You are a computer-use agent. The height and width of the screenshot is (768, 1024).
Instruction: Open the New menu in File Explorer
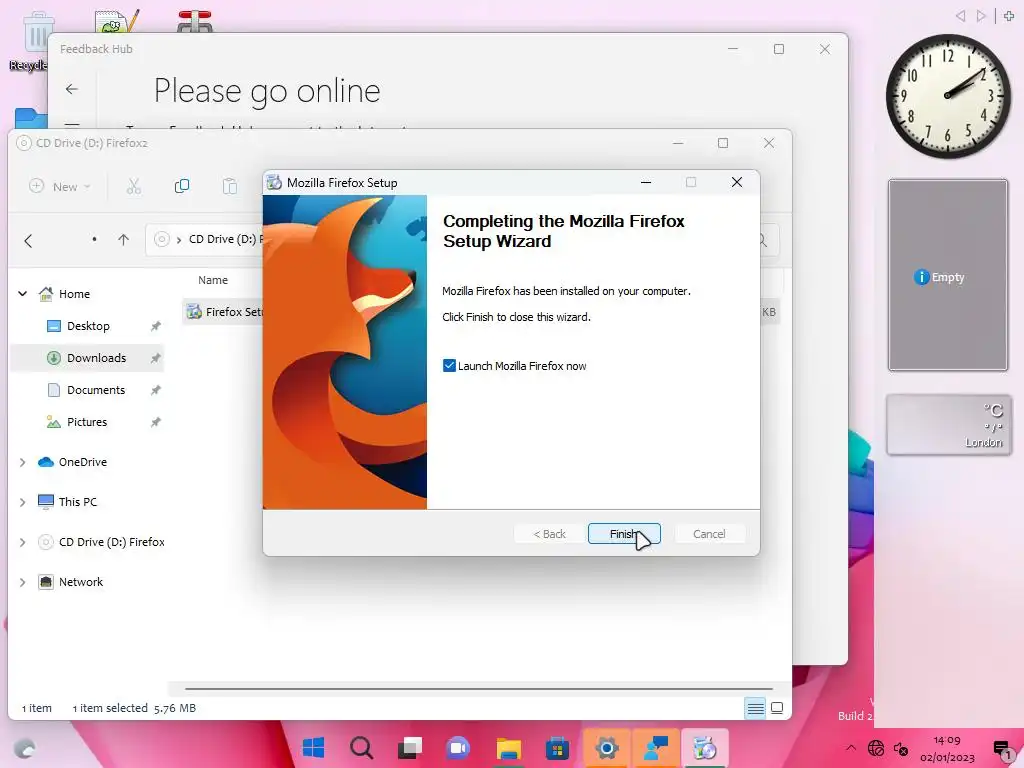click(x=59, y=187)
